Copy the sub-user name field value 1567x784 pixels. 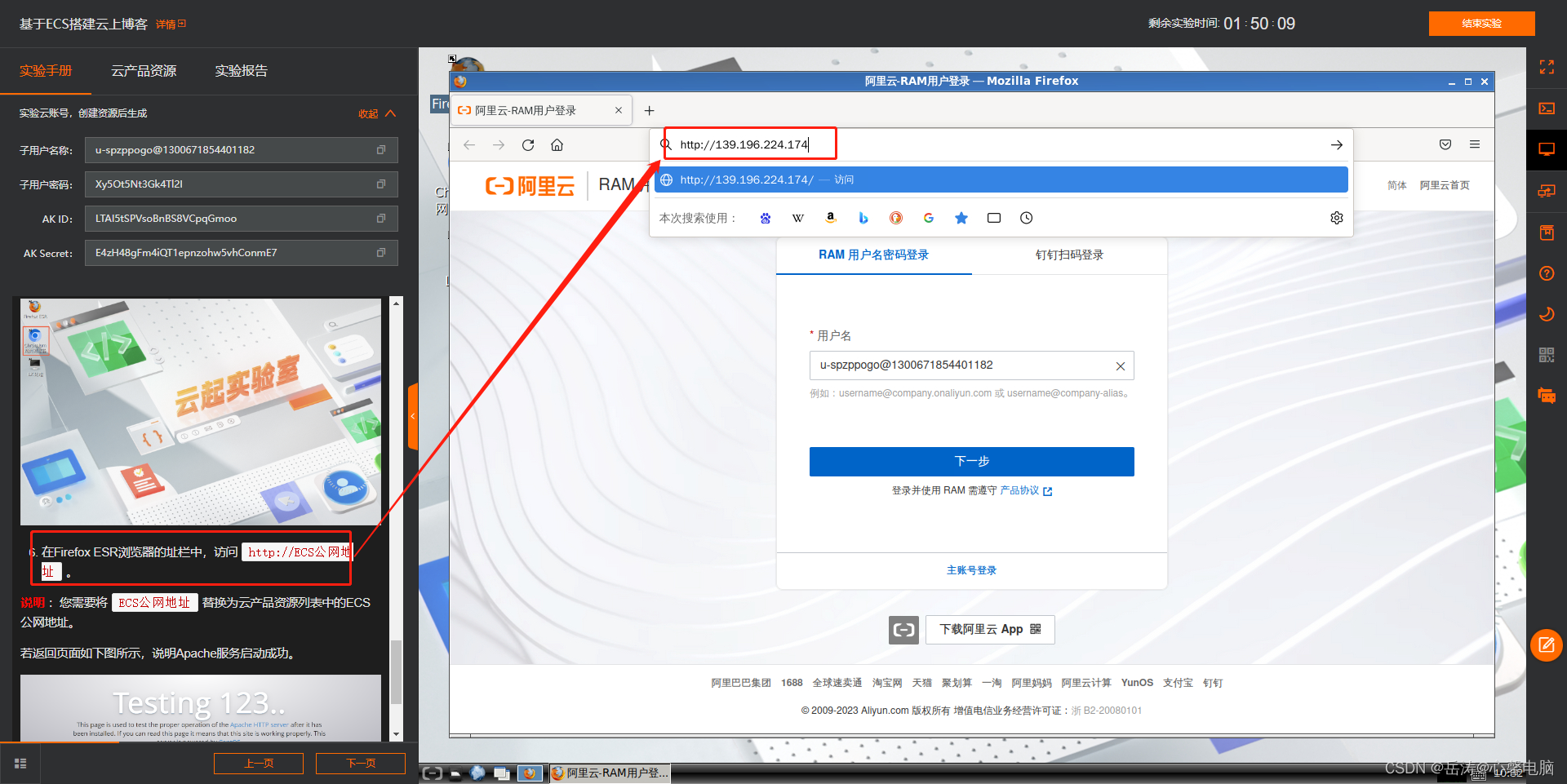click(380, 150)
